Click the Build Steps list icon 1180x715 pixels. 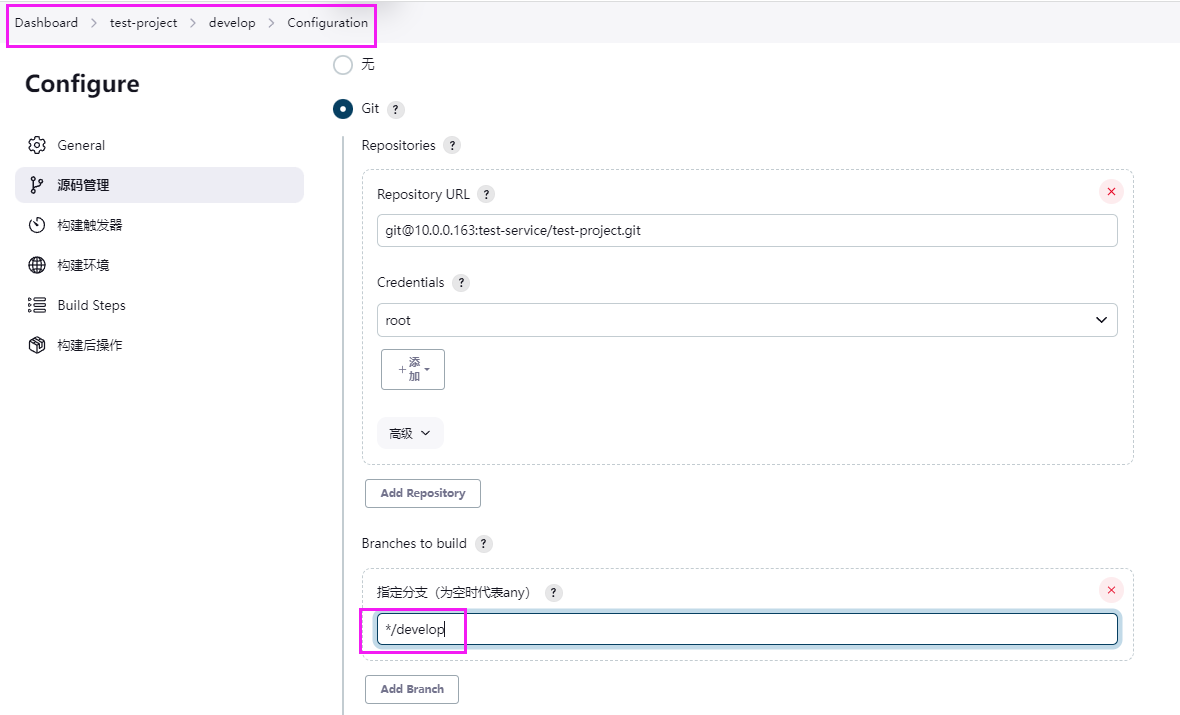tap(37, 305)
